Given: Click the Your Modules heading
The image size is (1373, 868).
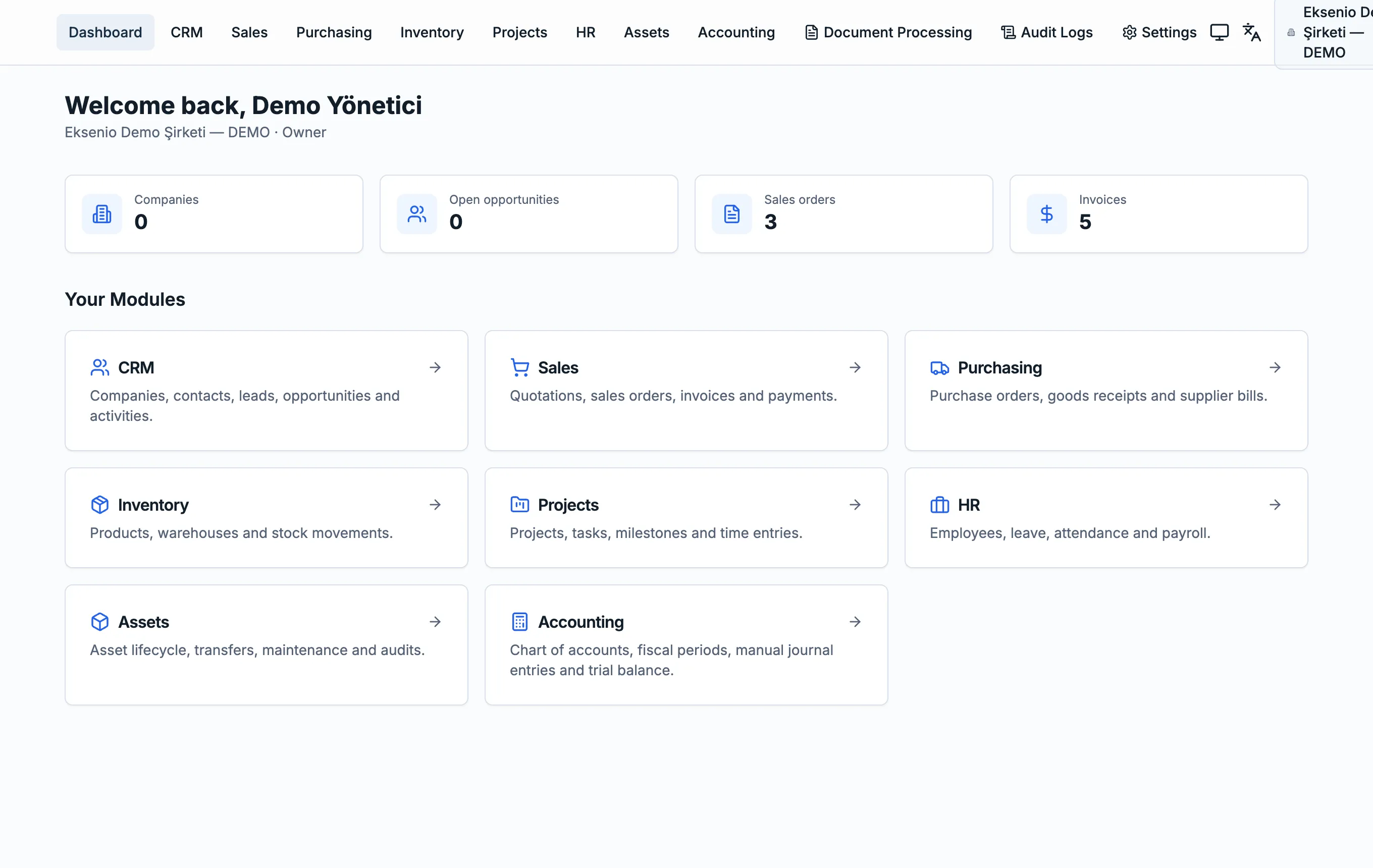Looking at the screenshot, I should pos(125,299).
